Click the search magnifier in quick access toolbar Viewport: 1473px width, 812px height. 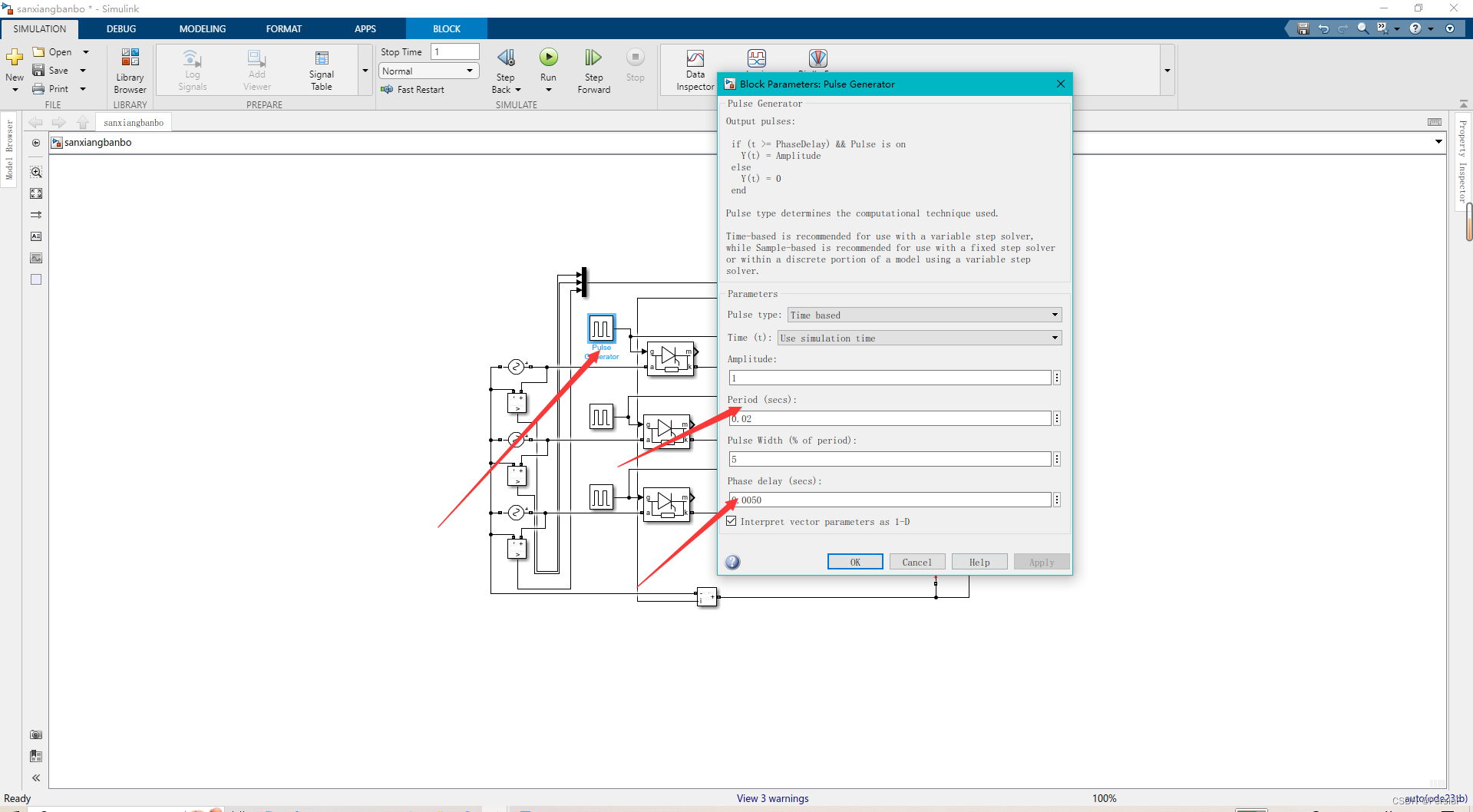(1362, 28)
